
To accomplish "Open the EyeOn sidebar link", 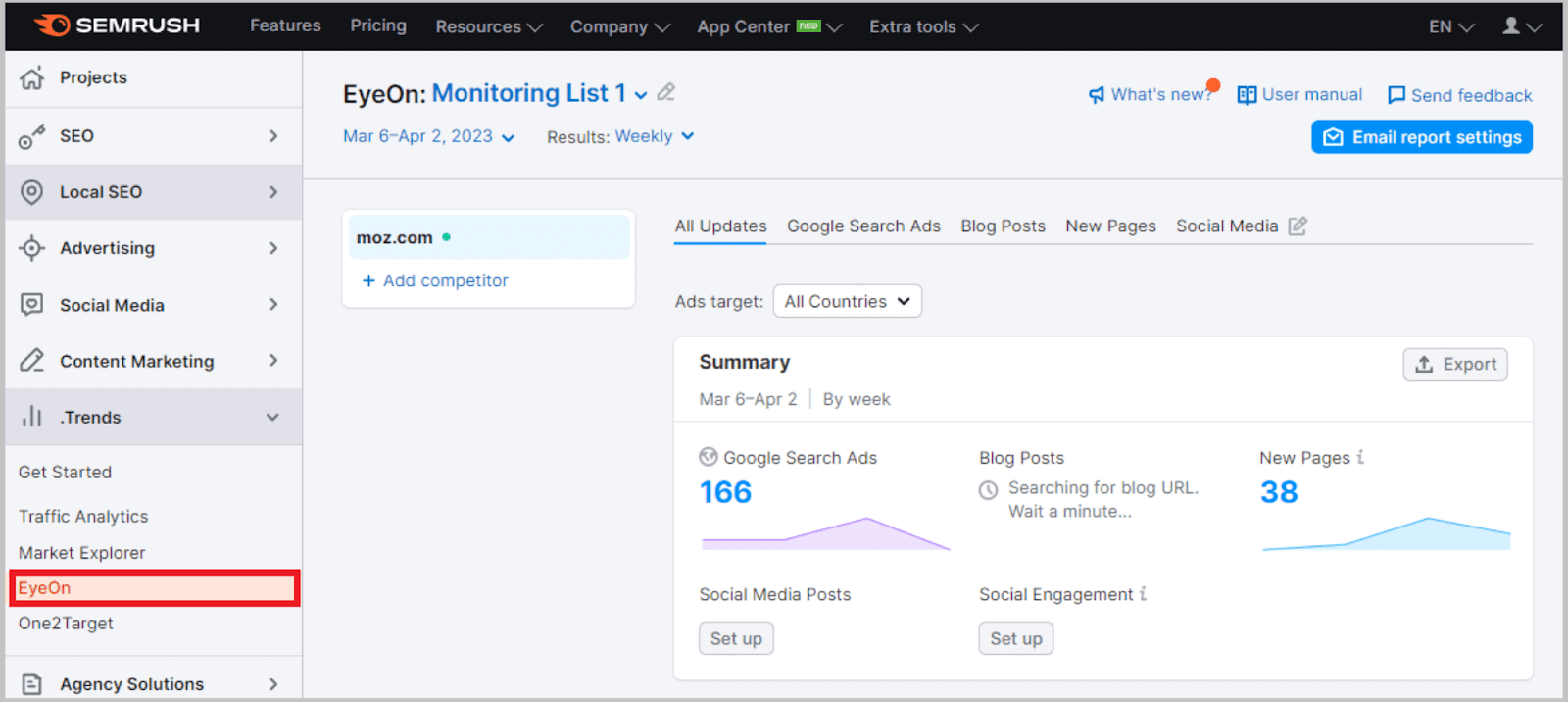I will [154, 587].
